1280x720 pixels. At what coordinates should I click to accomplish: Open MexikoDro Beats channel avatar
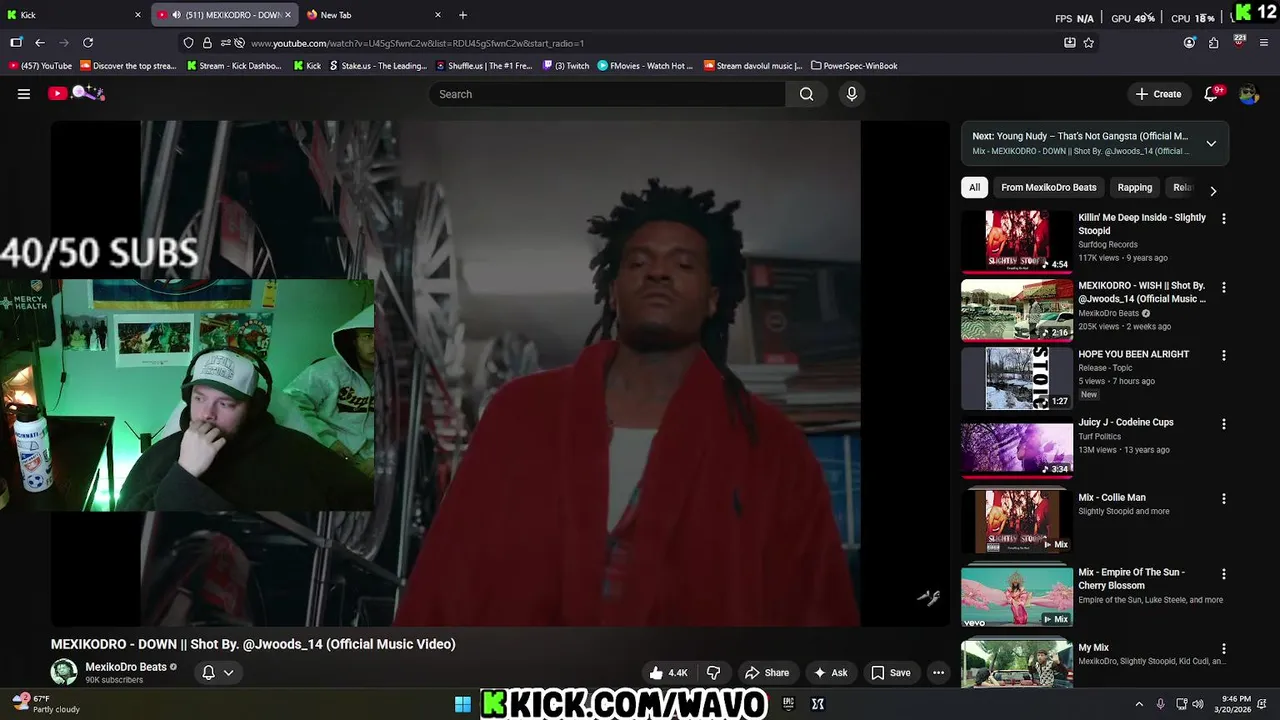[64, 672]
